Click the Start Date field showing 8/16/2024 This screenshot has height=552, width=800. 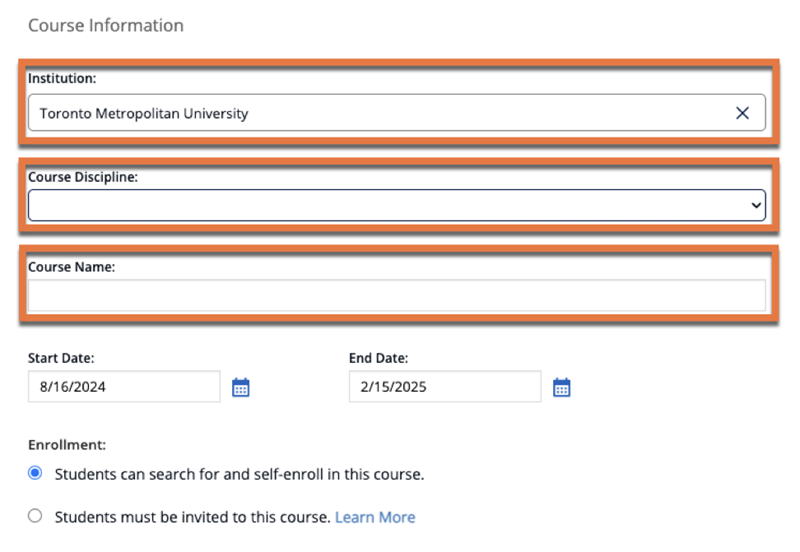coord(124,386)
